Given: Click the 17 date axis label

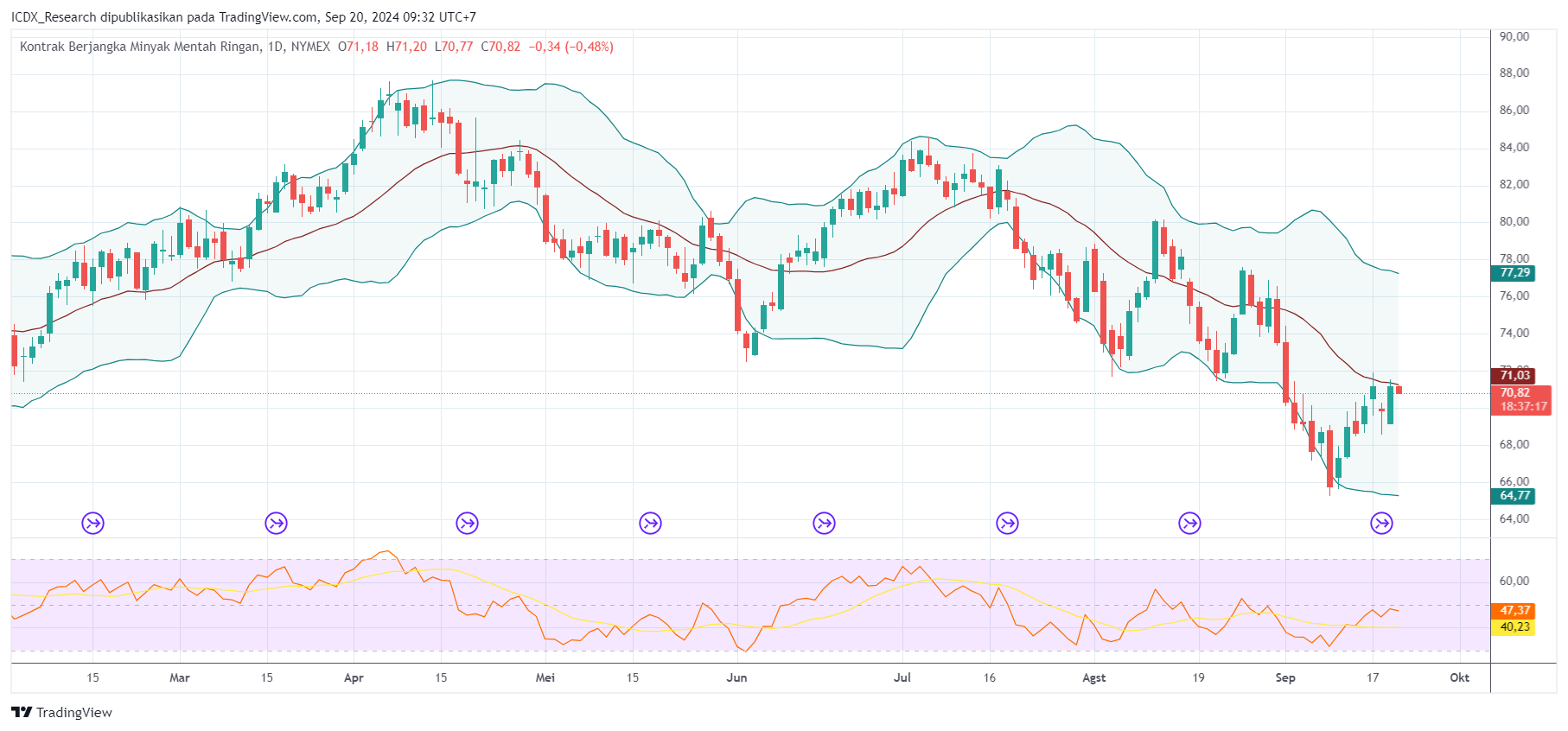Looking at the screenshot, I should (1373, 677).
